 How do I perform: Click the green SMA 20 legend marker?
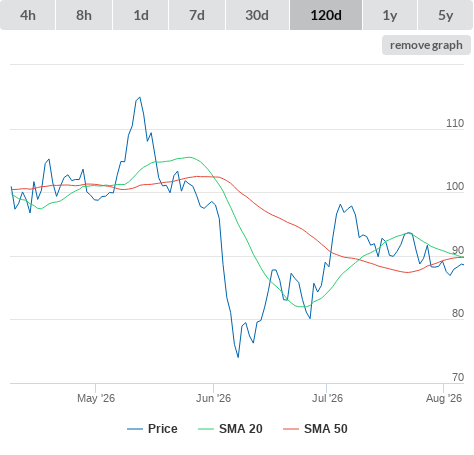coord(206,429)
